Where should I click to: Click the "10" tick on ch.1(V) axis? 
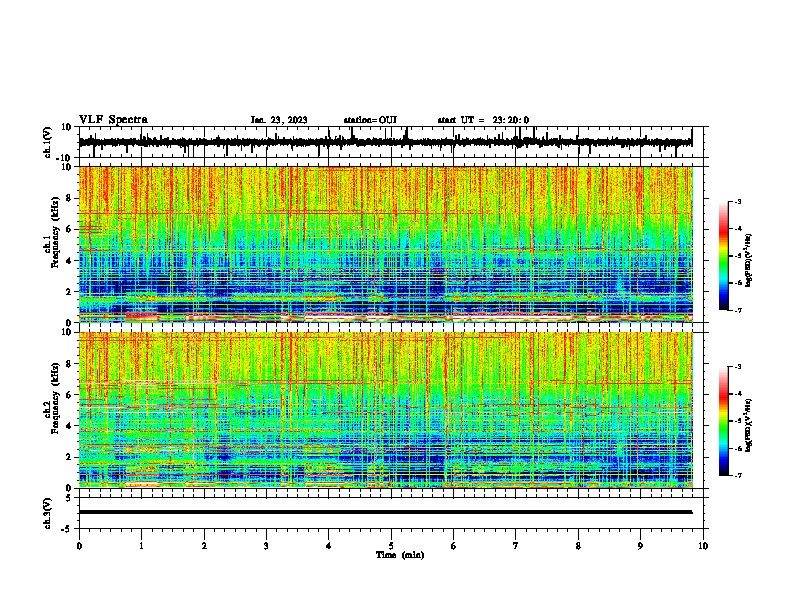[x=66, y=127]
